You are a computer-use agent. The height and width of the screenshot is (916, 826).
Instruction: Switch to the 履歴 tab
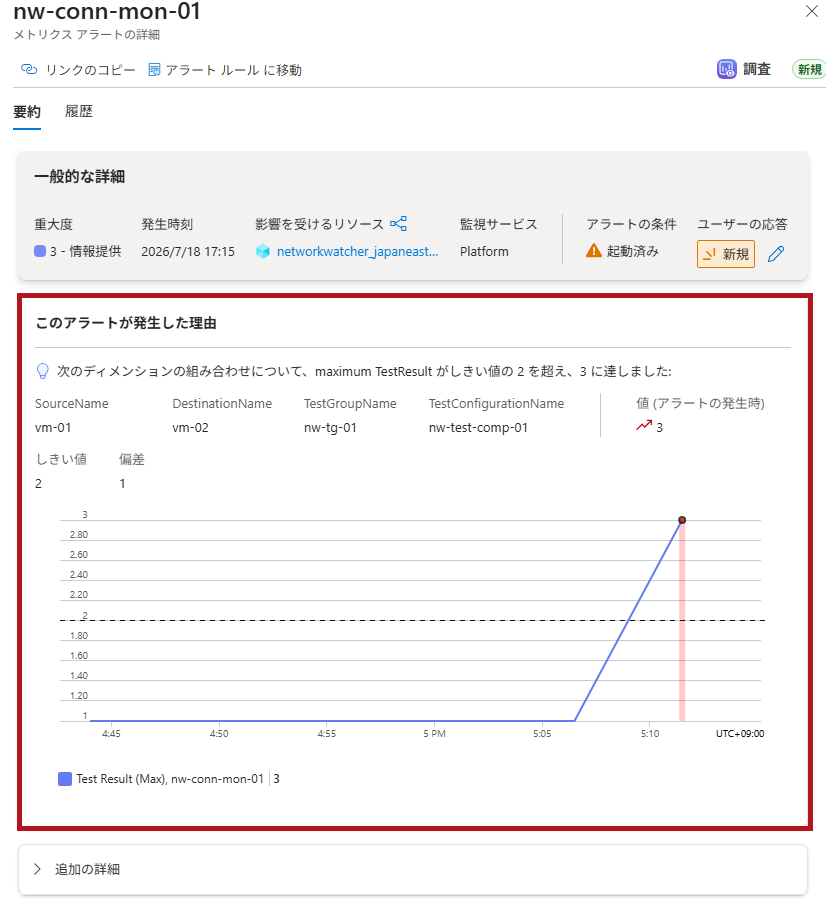79,111
